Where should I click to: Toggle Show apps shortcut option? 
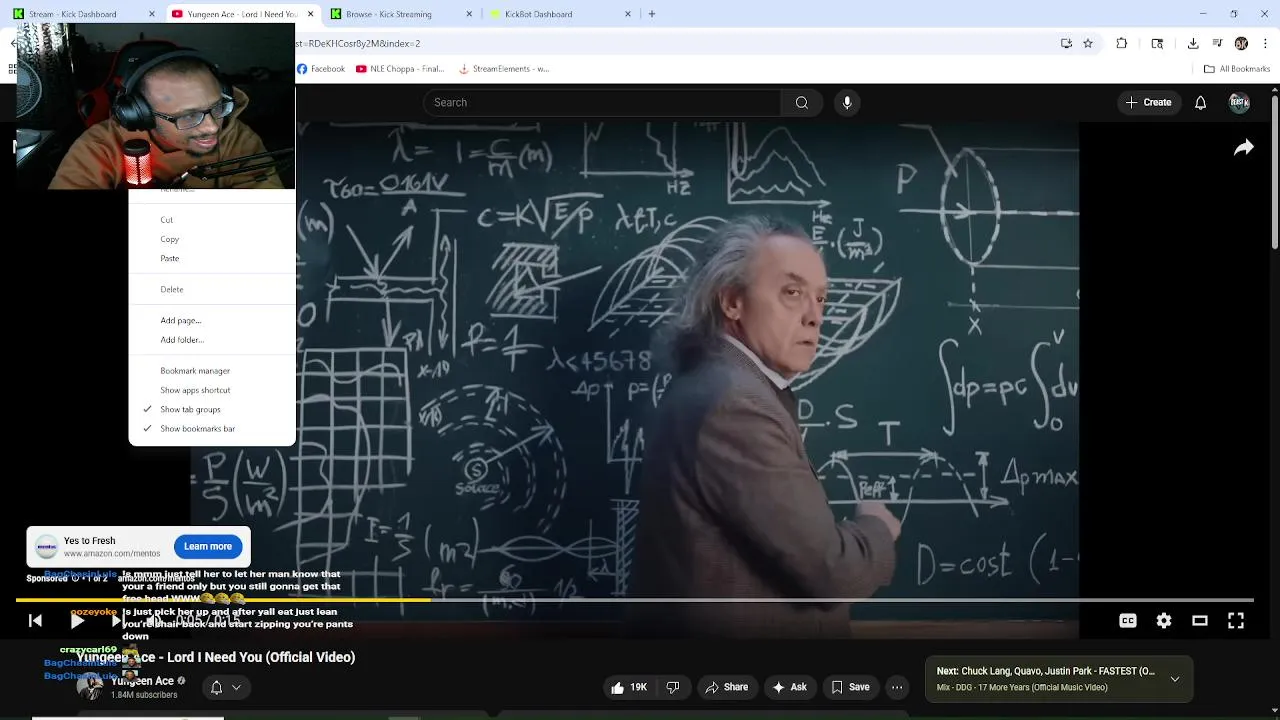pos(212,390)
